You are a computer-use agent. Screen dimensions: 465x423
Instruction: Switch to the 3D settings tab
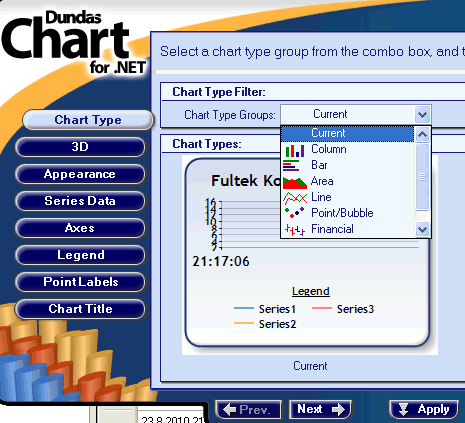[x=80, y=147]
